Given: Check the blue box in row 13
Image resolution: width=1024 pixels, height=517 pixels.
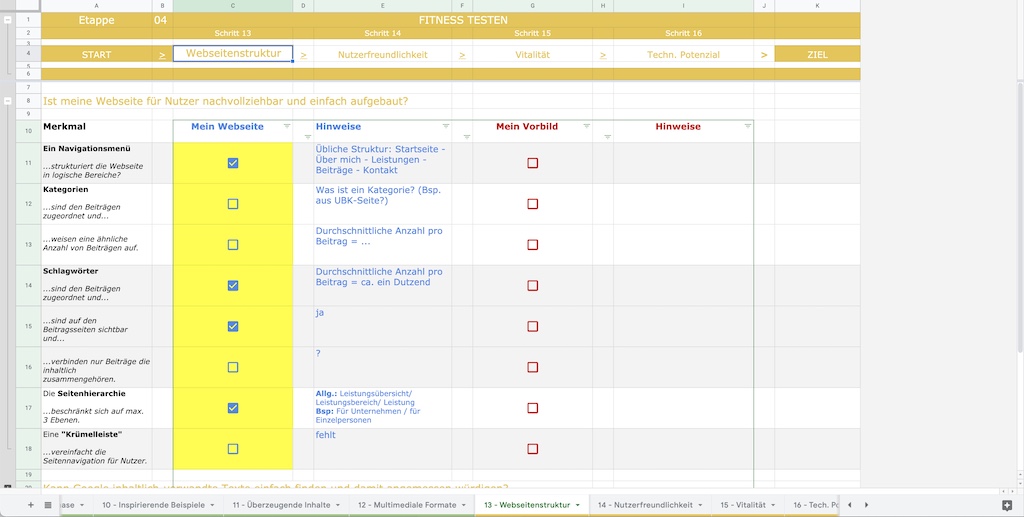Looking at the screenshot, I should click(x=232, y=245).
